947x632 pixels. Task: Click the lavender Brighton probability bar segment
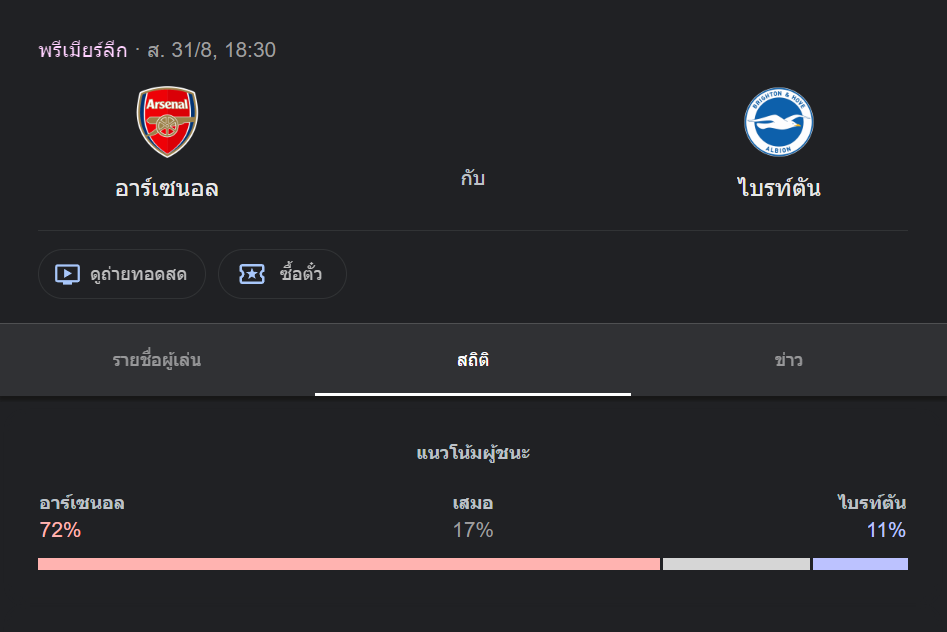coord(860,564)
